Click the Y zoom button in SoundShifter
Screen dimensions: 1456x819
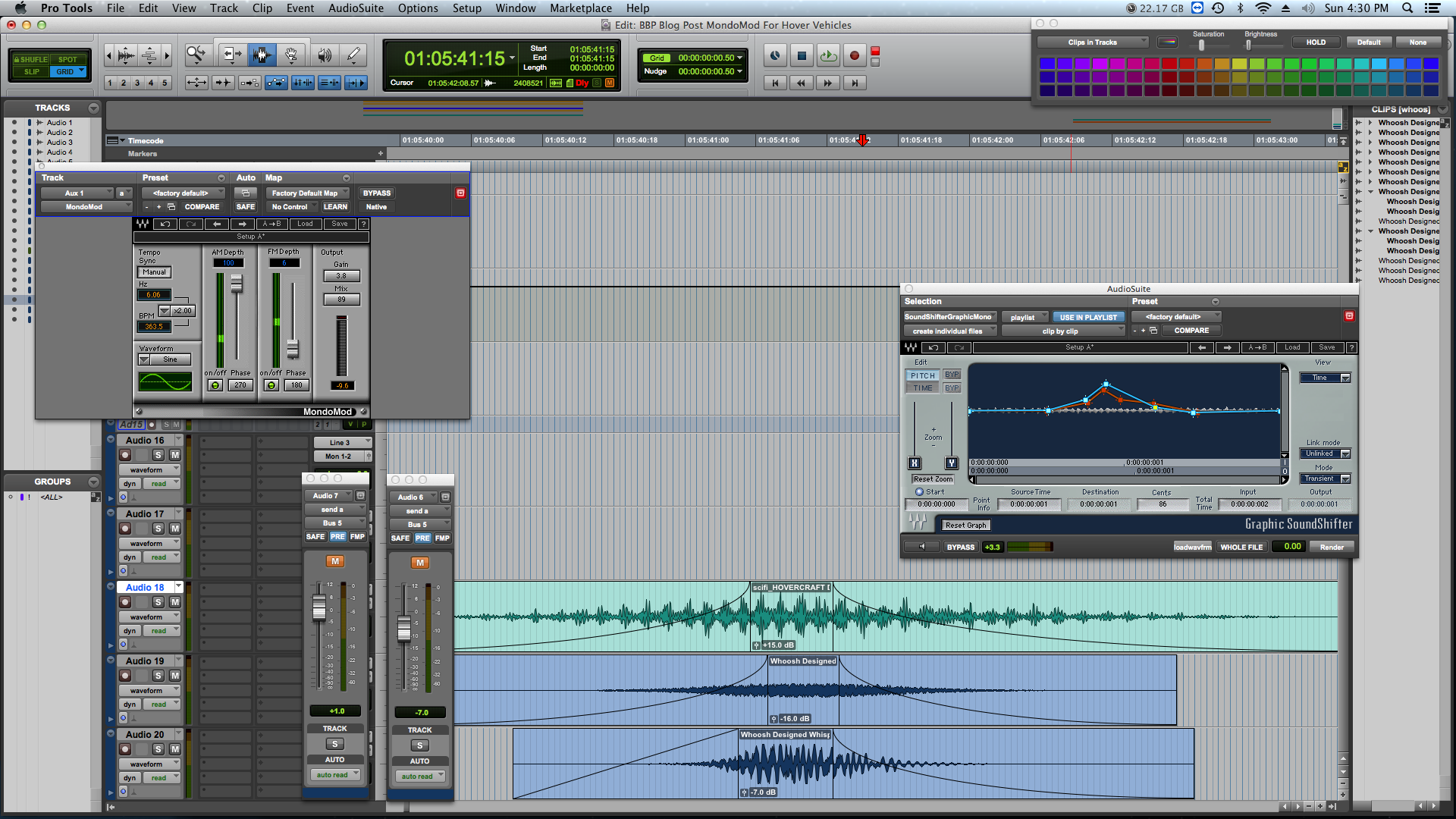point(951,463)
